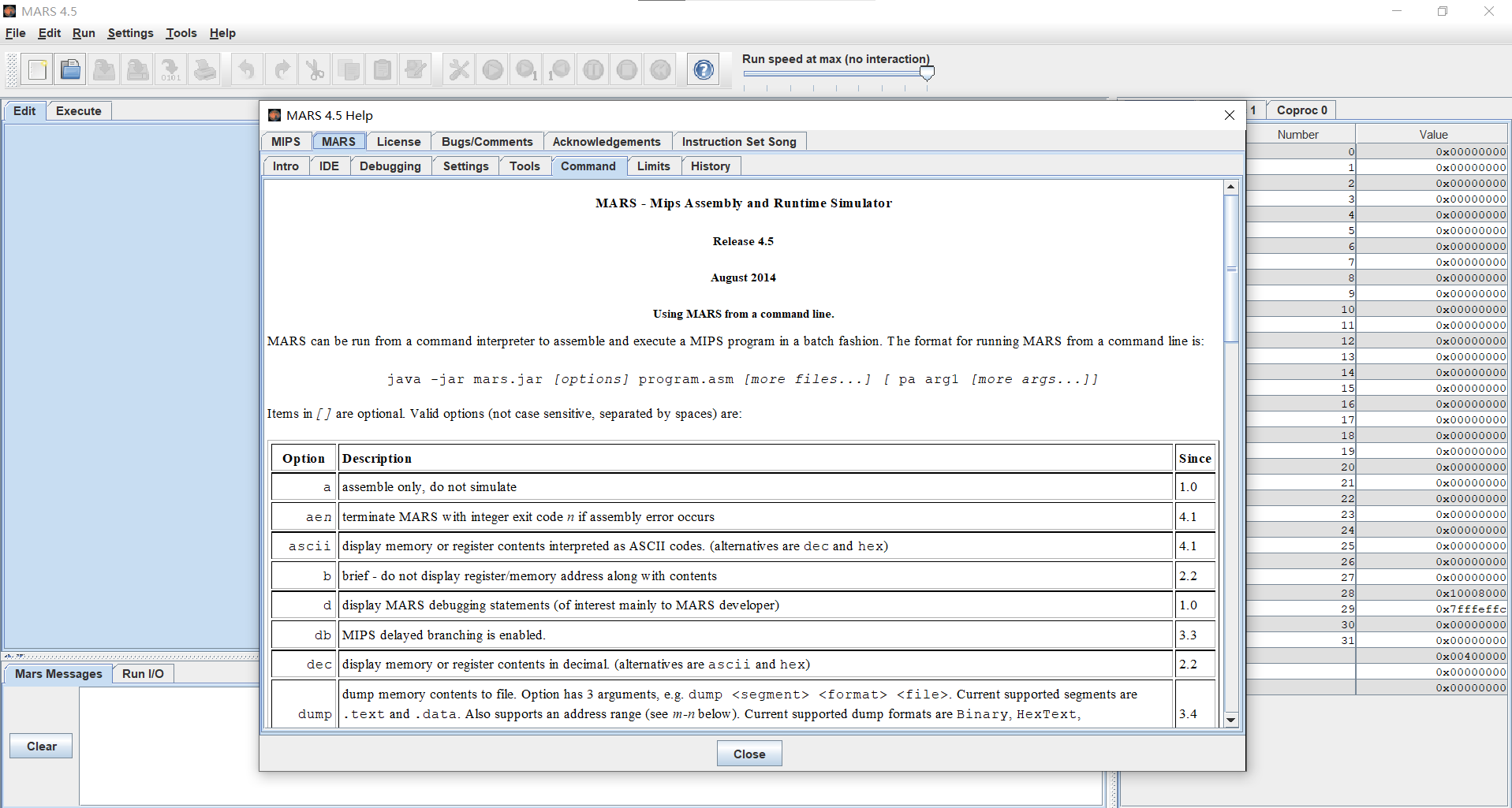Click the Value column header in registers
1512x808 pixels.
pos(1432,135)
